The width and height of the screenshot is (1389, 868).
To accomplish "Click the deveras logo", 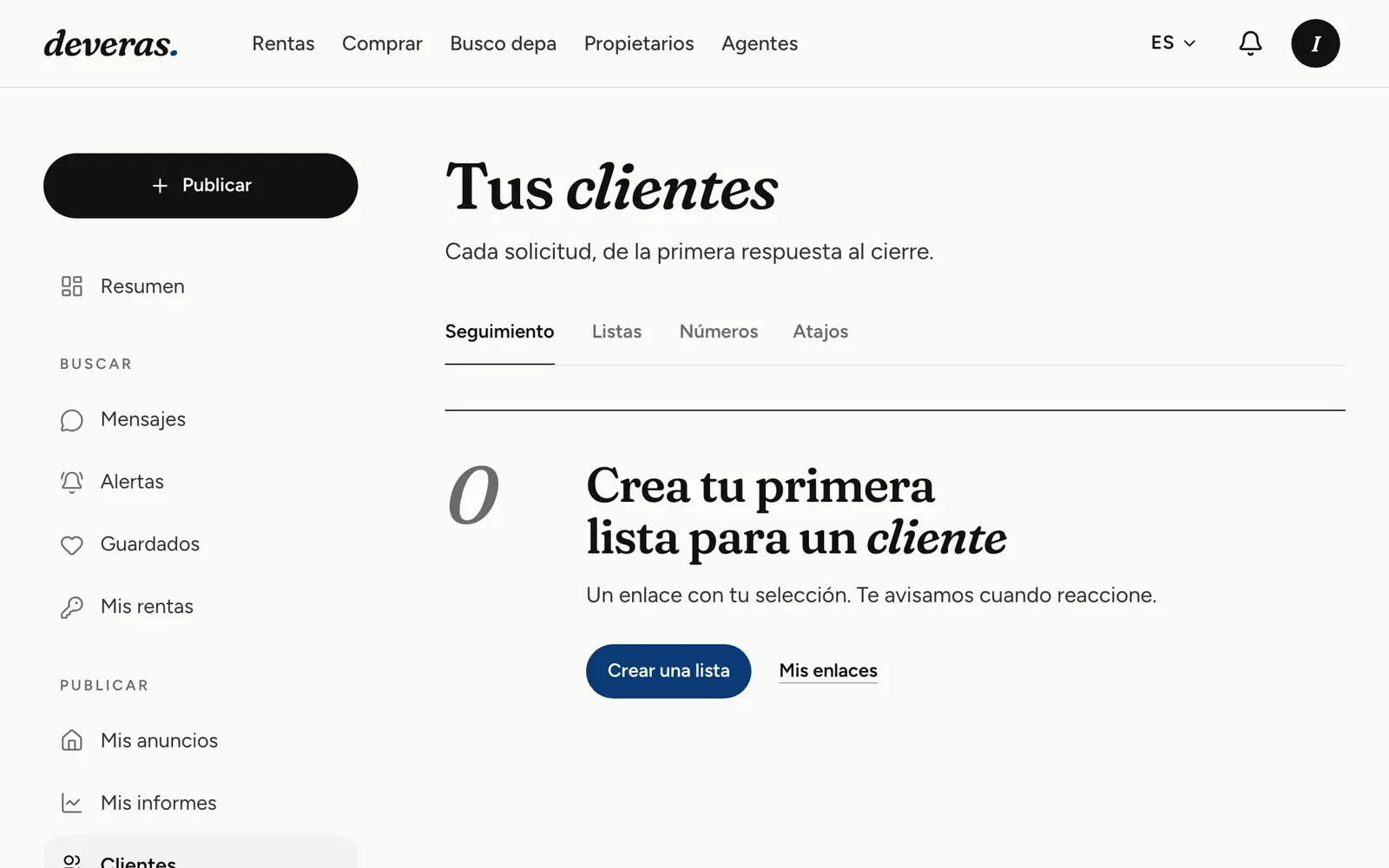I will tap(110, 43).
